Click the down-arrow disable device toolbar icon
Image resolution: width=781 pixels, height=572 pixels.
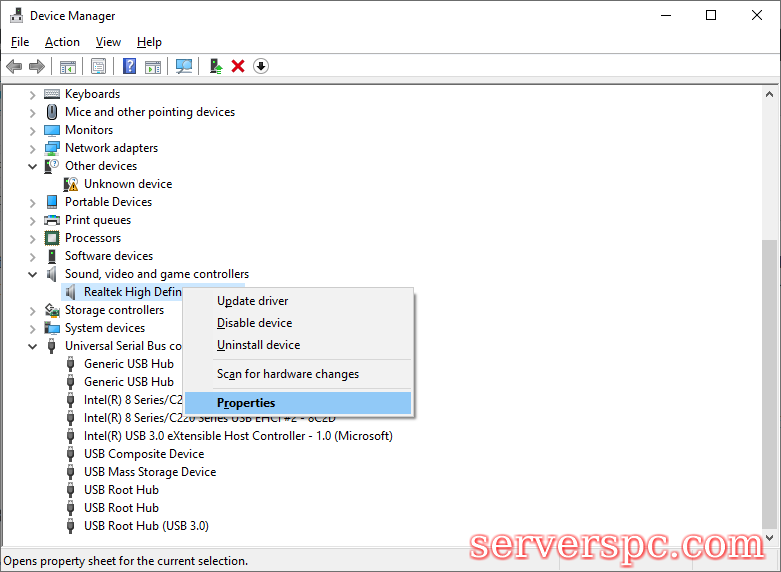tap(261, 66)
